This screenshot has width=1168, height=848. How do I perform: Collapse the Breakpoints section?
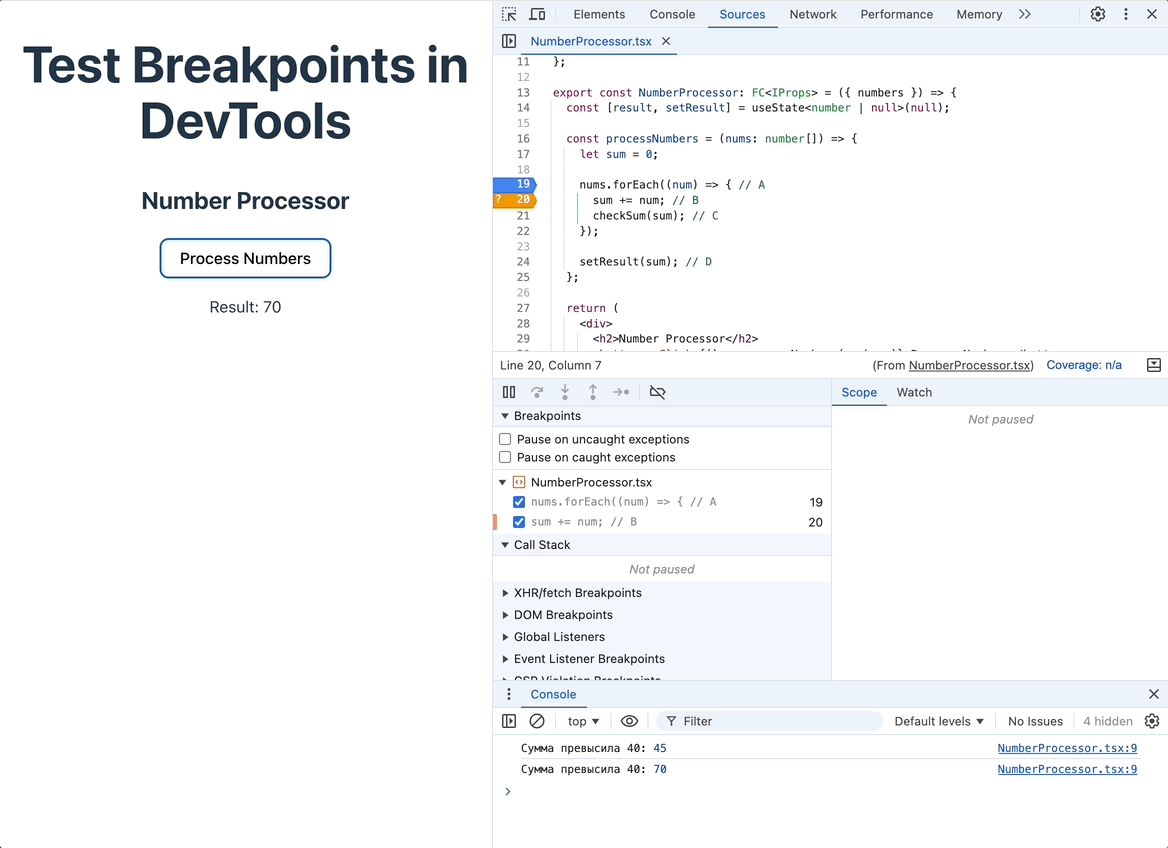click(505, 416)
